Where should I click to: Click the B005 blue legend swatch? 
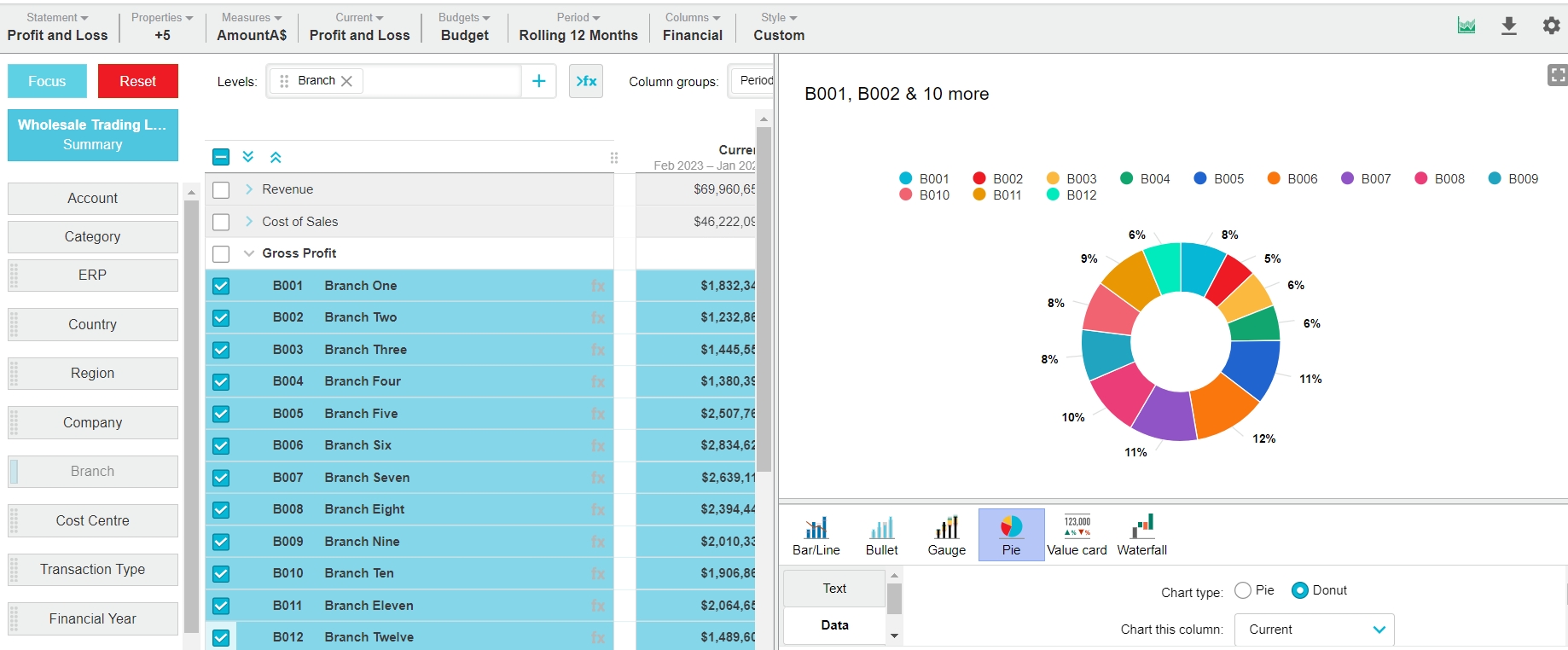[x=1200, y=178]
